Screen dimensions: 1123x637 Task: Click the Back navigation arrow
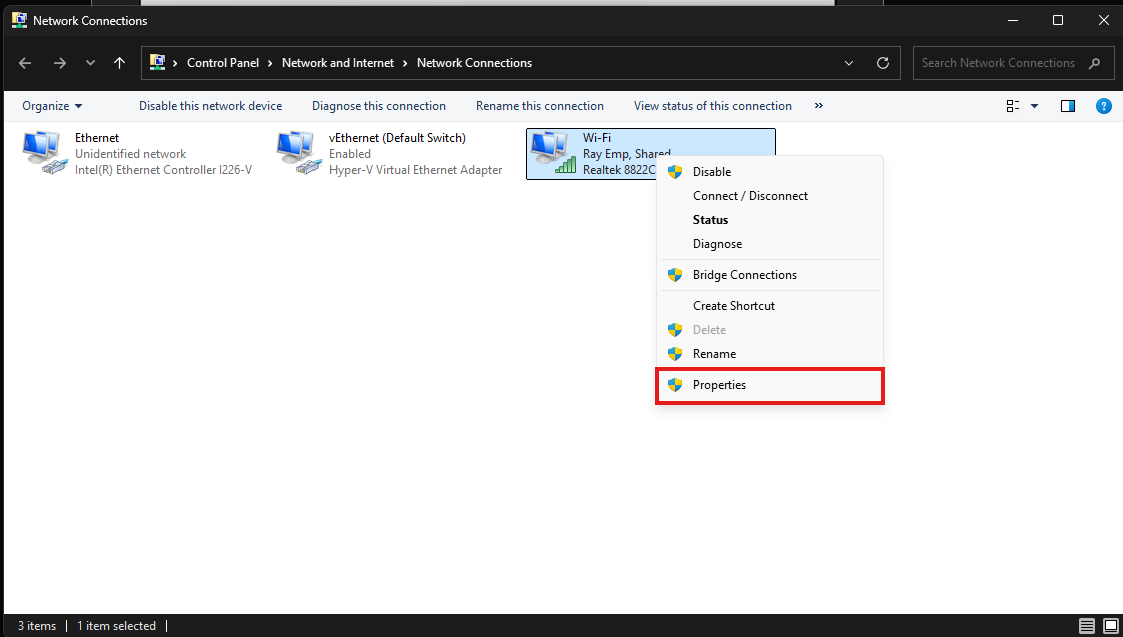click(25, 63)
